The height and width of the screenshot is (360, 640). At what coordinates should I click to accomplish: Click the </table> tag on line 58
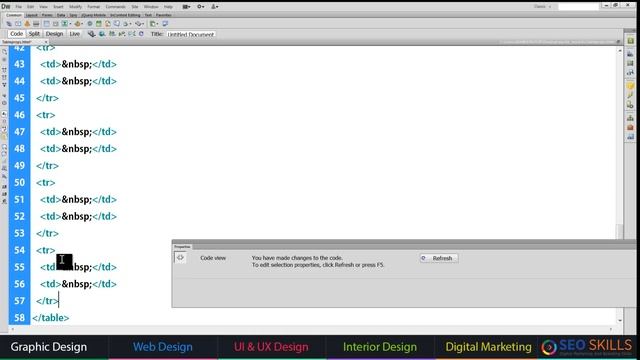[51, 318]
